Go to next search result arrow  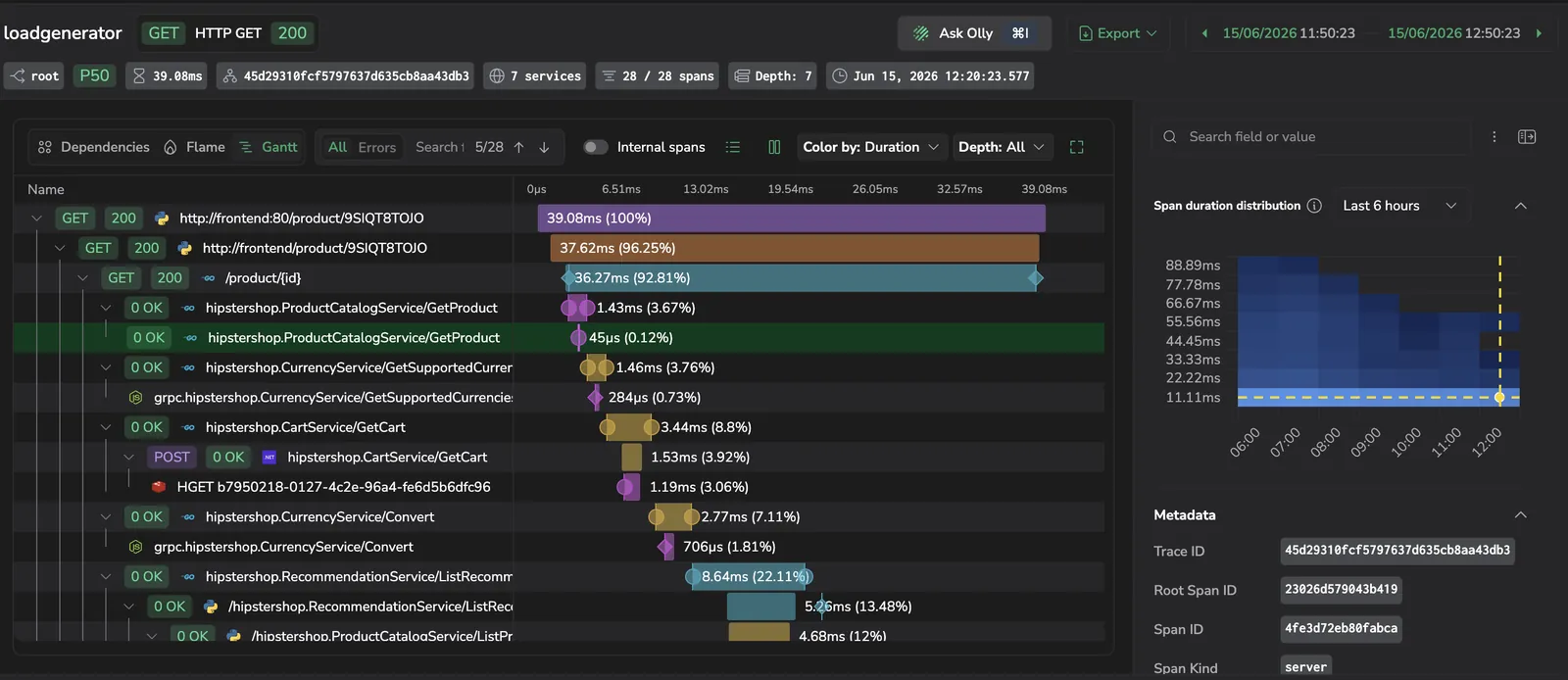(x=544, y=147)
